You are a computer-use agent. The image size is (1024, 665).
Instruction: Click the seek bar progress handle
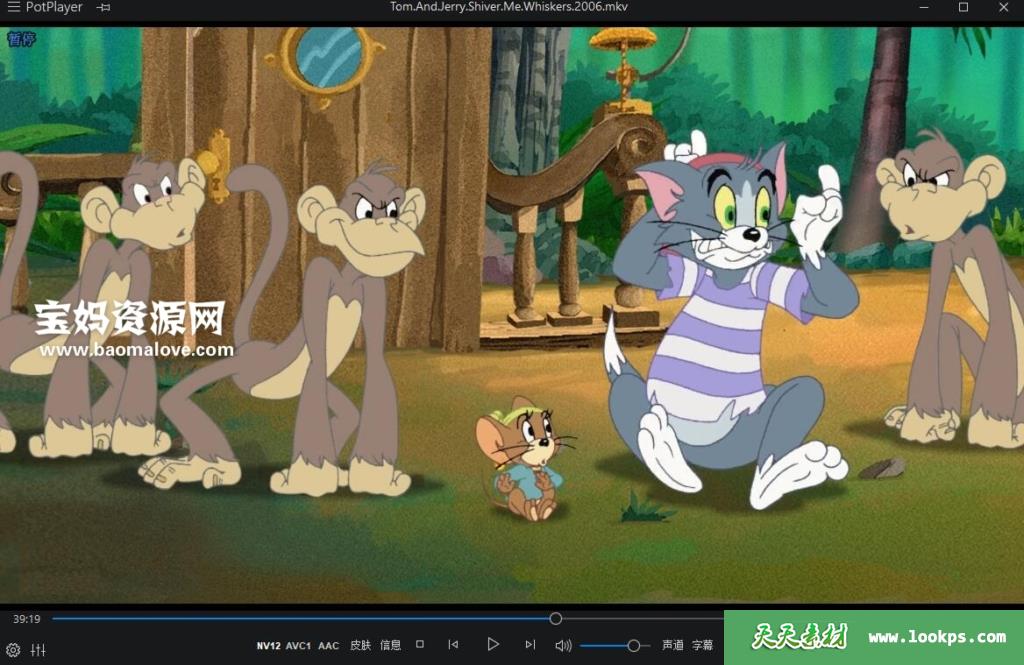pos(556,619)
